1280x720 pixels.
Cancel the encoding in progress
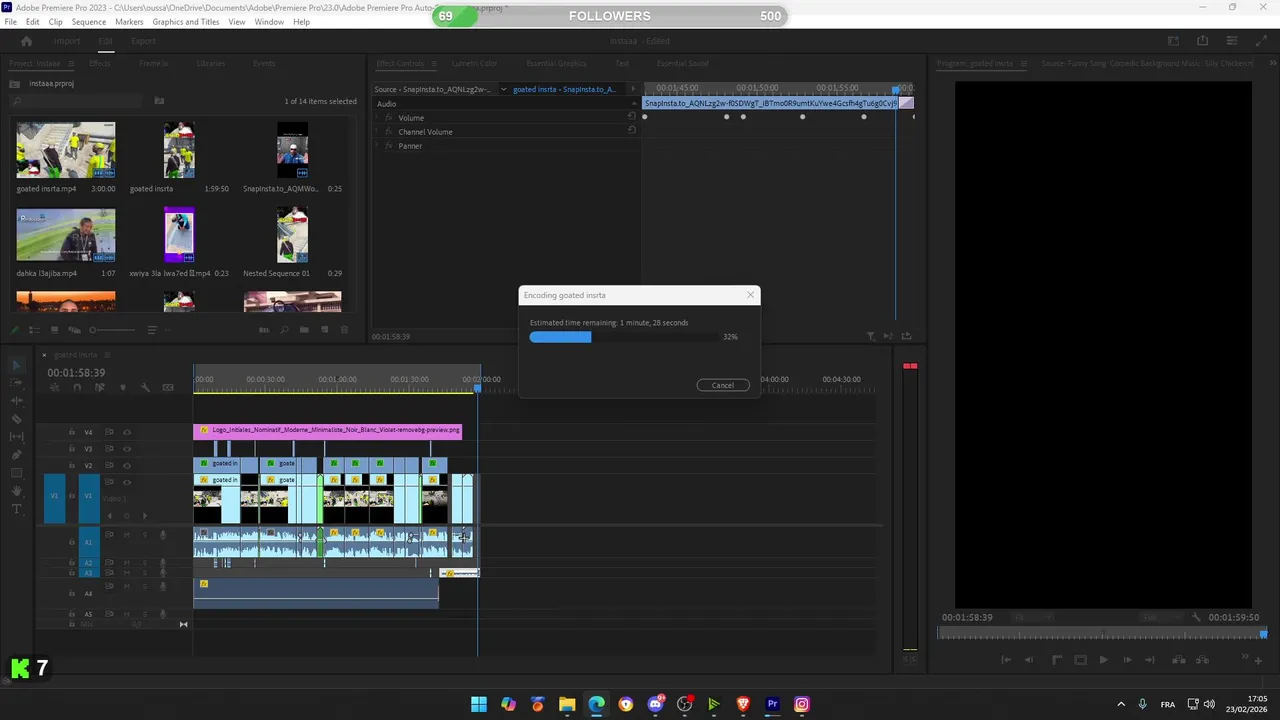point(723,385)
